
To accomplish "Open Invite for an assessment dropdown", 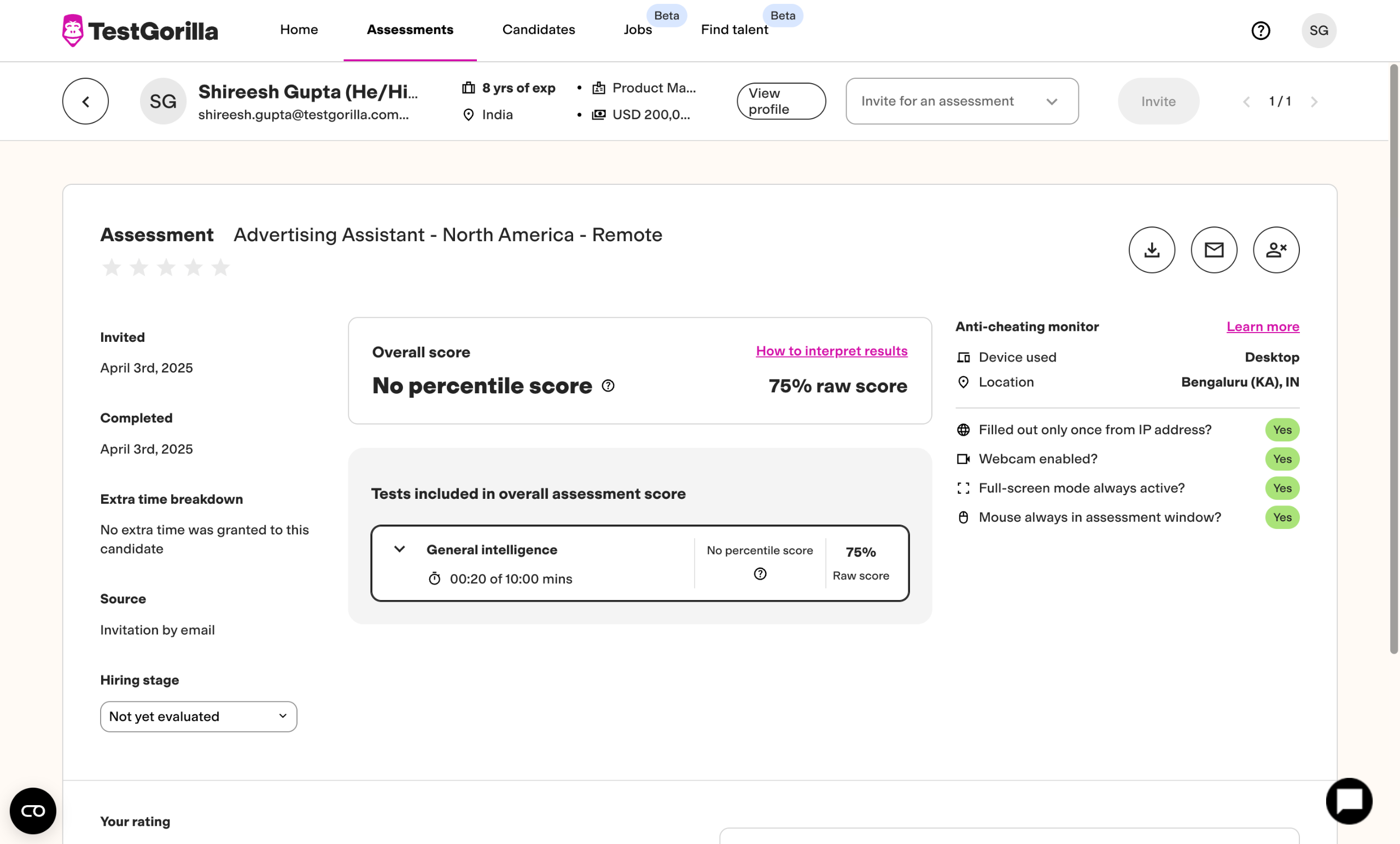I will pos(961,101).
